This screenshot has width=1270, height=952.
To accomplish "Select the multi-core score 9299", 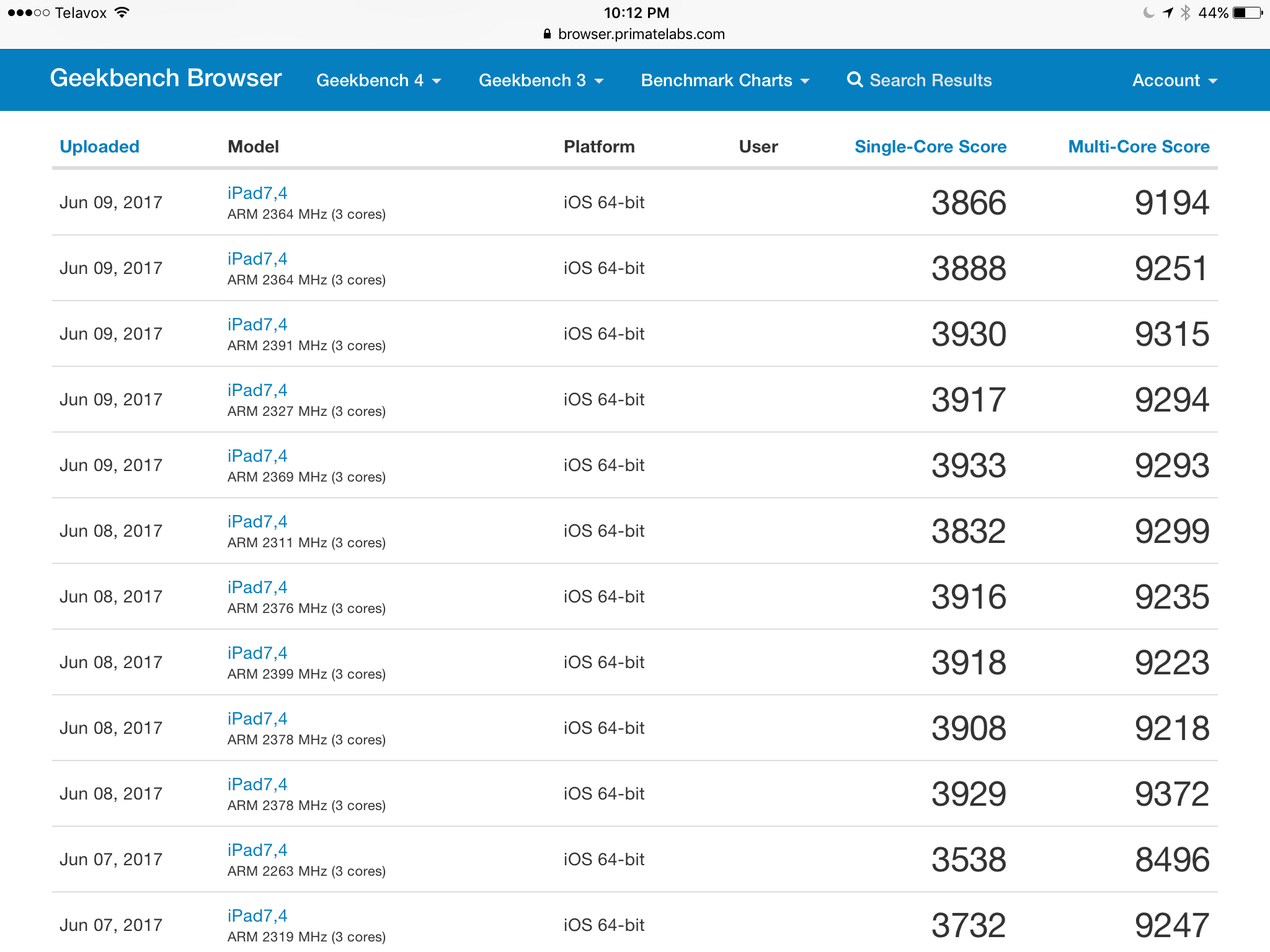I will tap(1172, 531).
